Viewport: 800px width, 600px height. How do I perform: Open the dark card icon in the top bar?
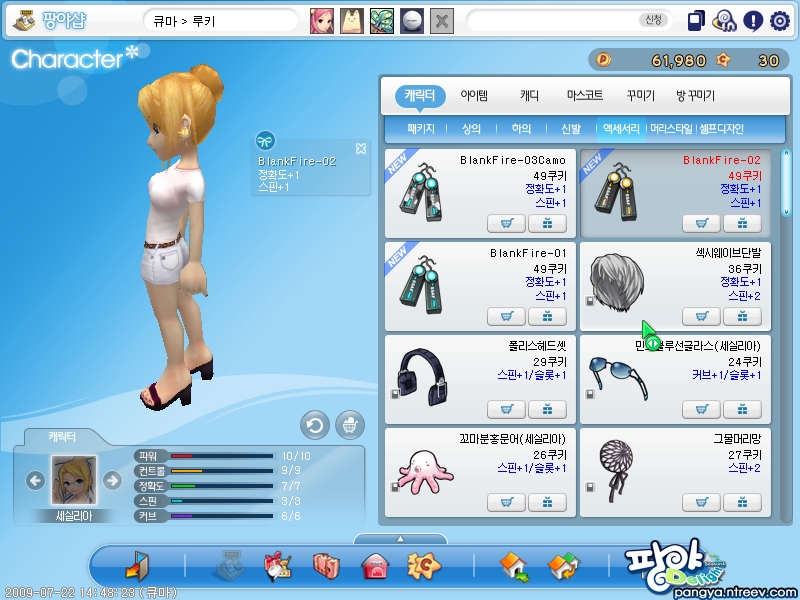[696, 21]
